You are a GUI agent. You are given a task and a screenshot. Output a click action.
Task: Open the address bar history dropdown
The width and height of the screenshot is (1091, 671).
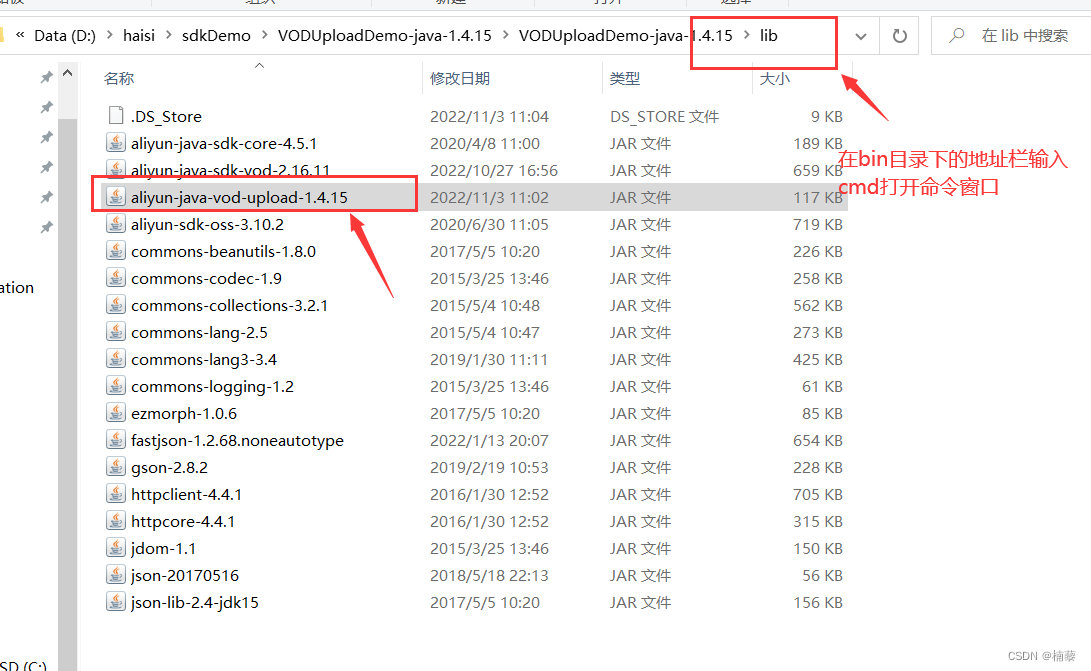pos(860,34)
